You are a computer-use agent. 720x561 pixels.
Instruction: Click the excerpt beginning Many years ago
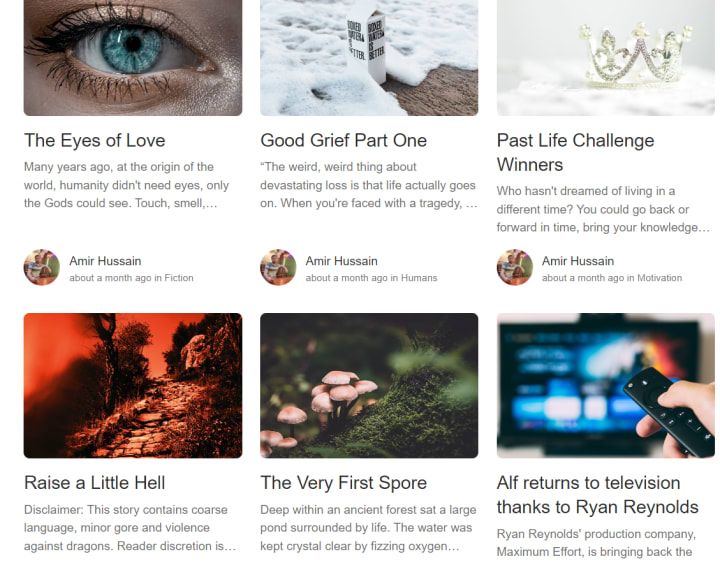tap(126, 185)
